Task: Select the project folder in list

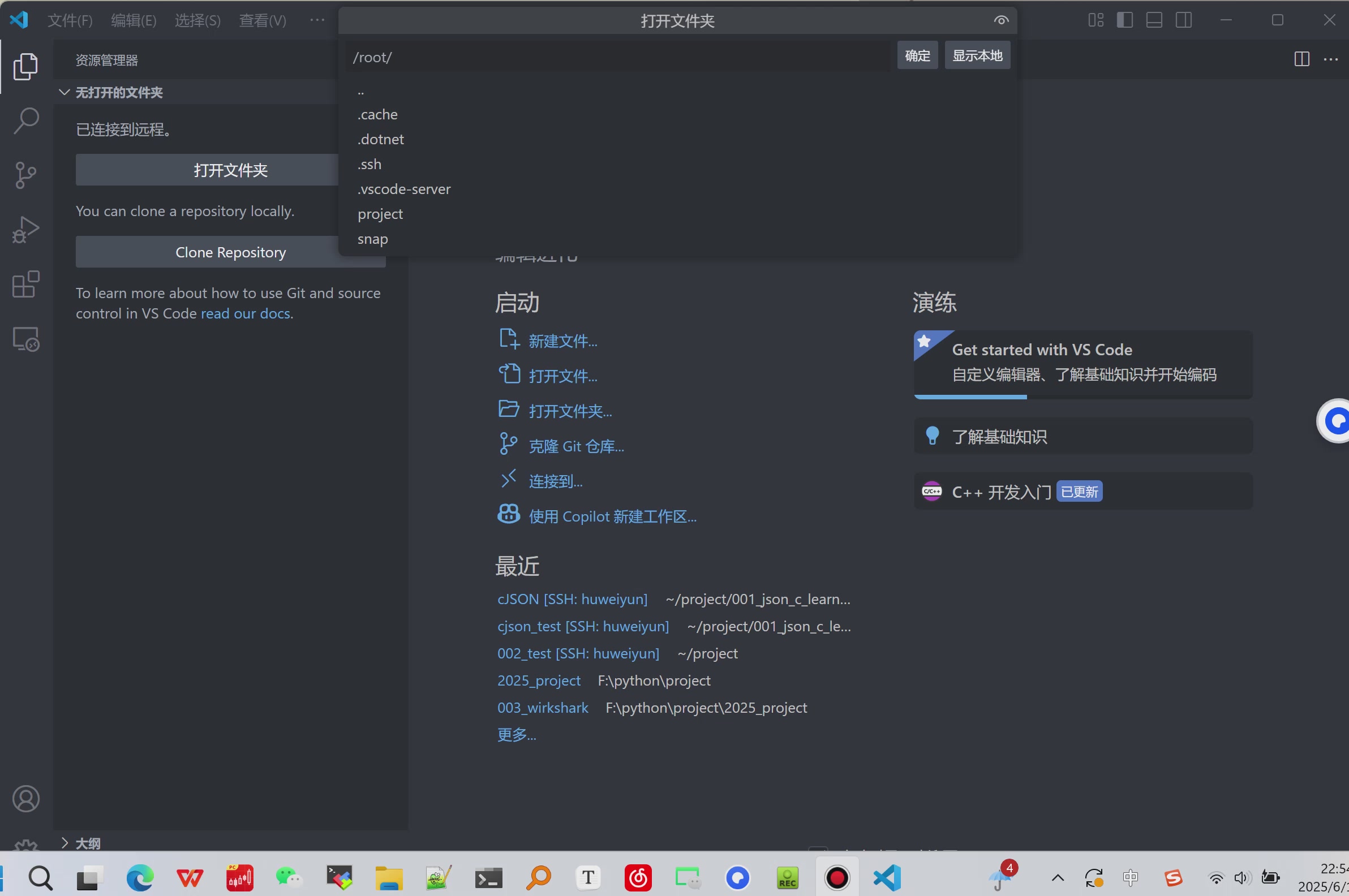Action: [380, 214]
